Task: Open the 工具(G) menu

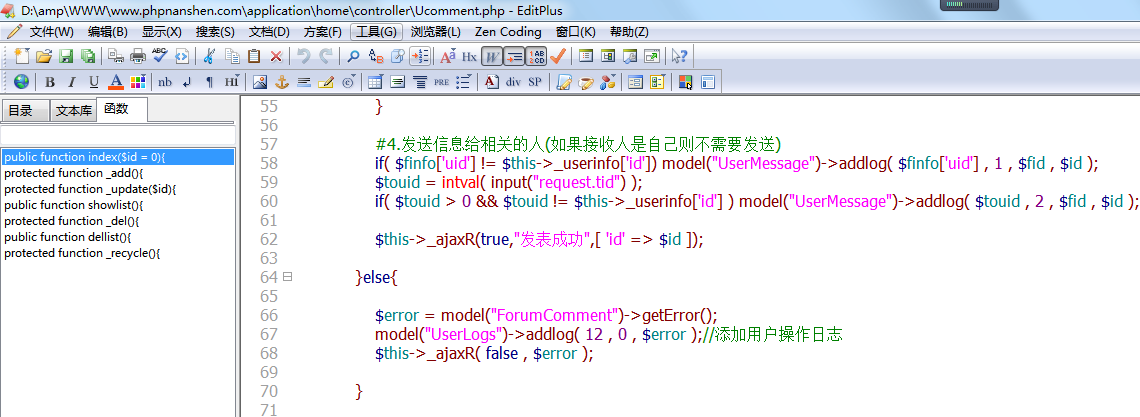Action: tap(377, 32)
